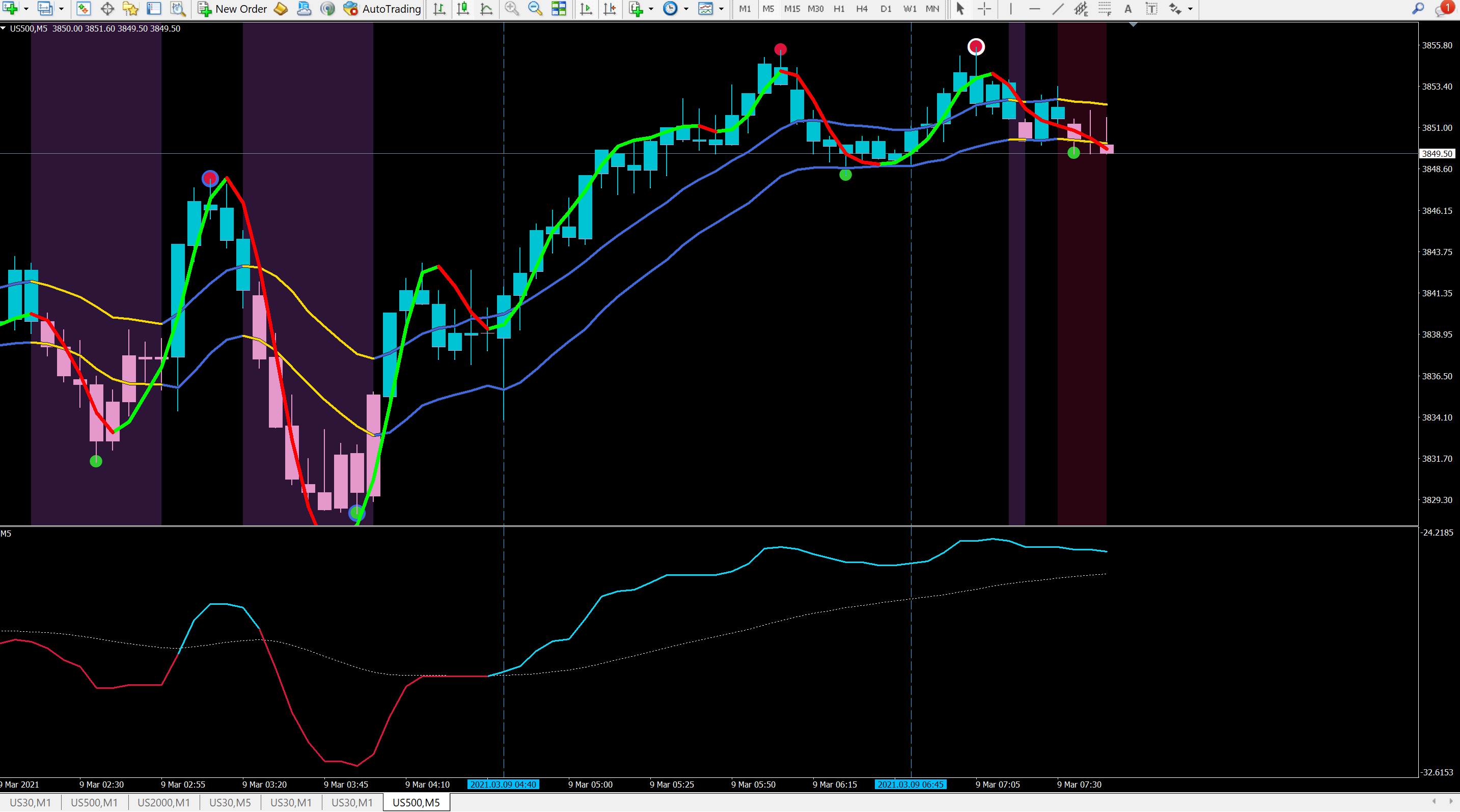Click the 3849.50 current price label
1460x812 pixels.
(x=1437, y=154)
